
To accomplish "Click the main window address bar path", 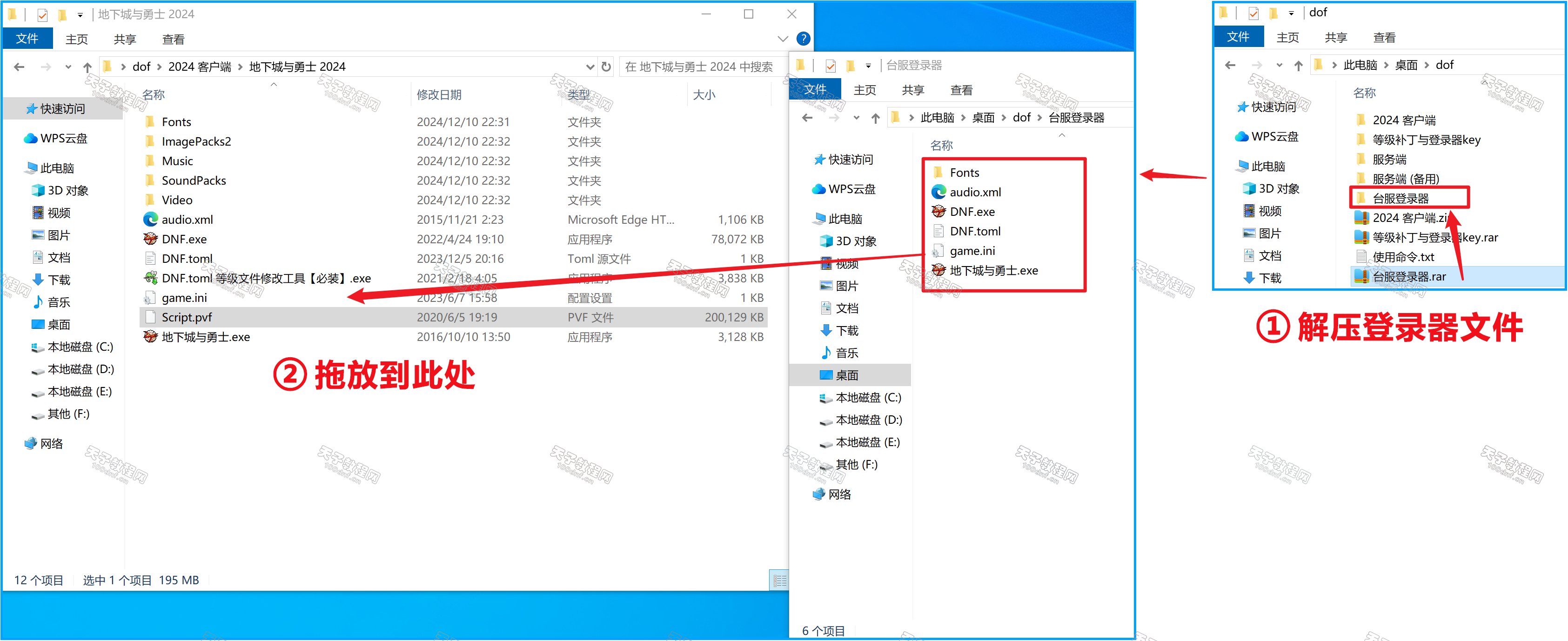I will click(x=347, y=67).
